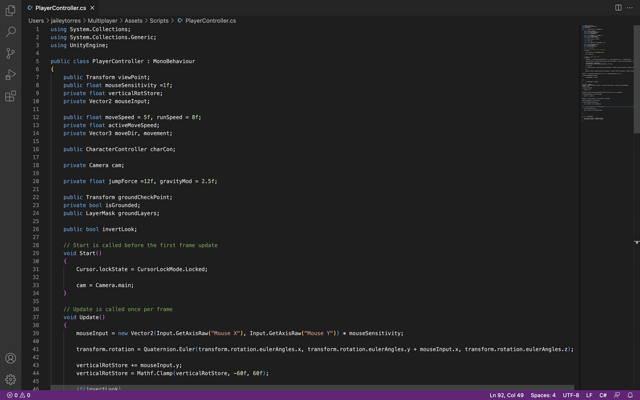The height and width of the screenshot is (400, 640).
Task: Click 'activeMoveSpeed' on line 13
Action: click(132, 125)
